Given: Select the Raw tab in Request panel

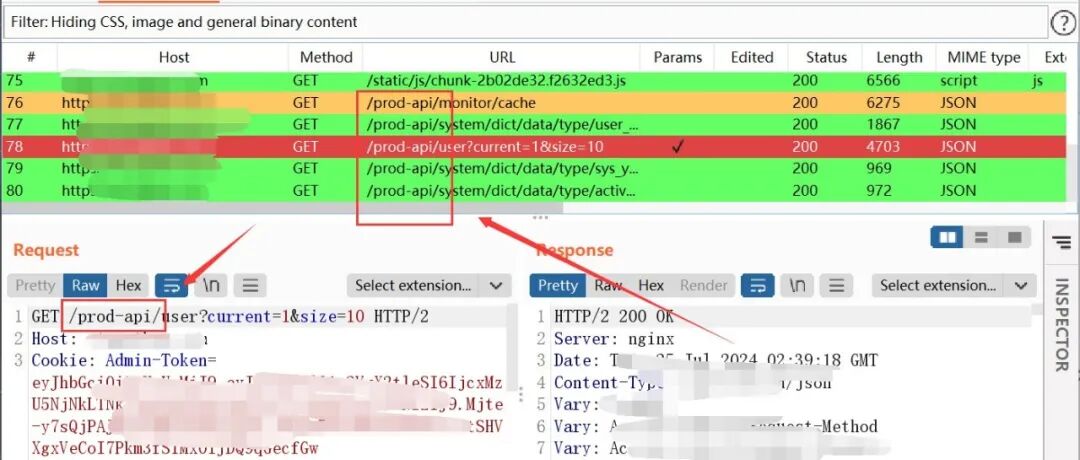Looking at the screenshot, I should coord(85,285).
